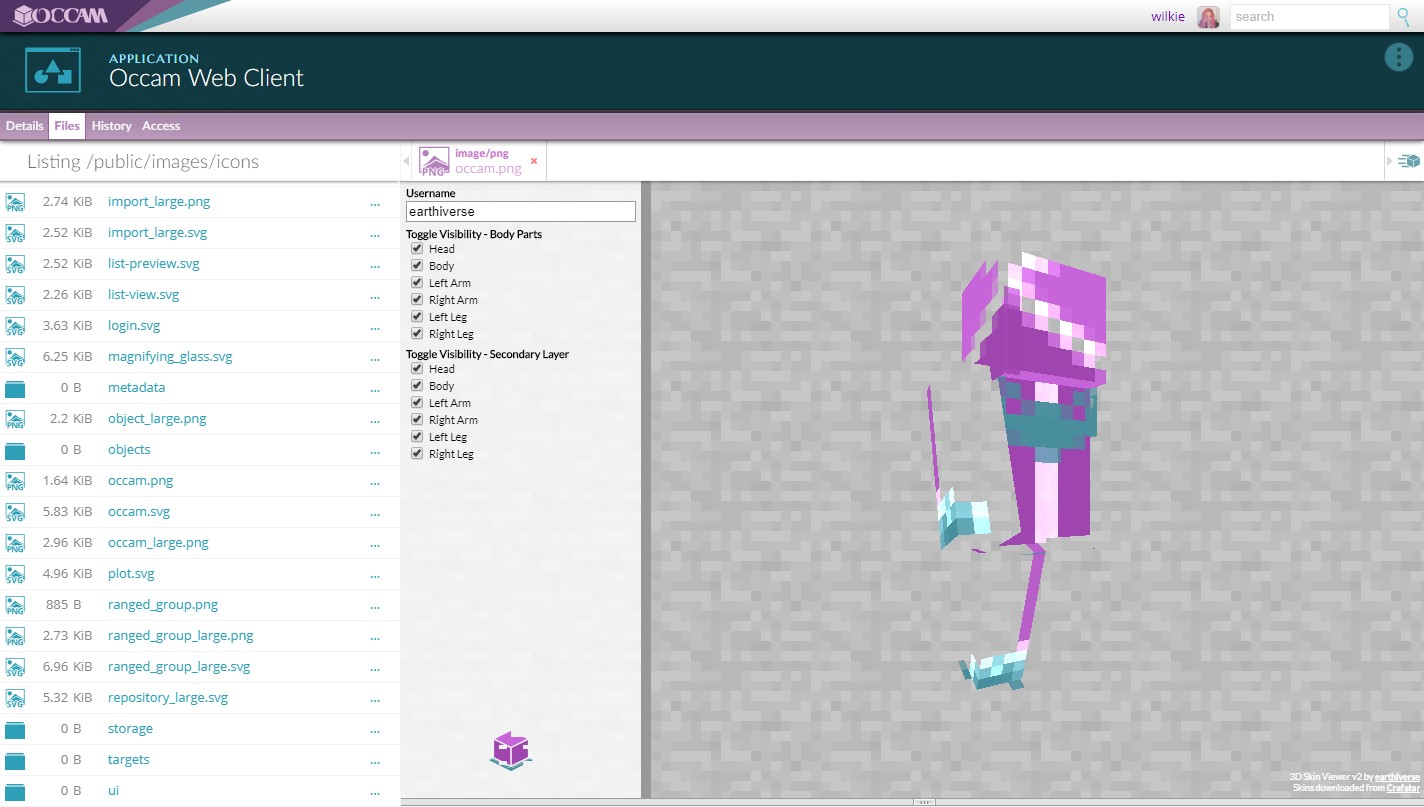The height and width of the screenshot is (807, 1424).
Task: Click the SVG icon for login.svg
Action: 15,326
